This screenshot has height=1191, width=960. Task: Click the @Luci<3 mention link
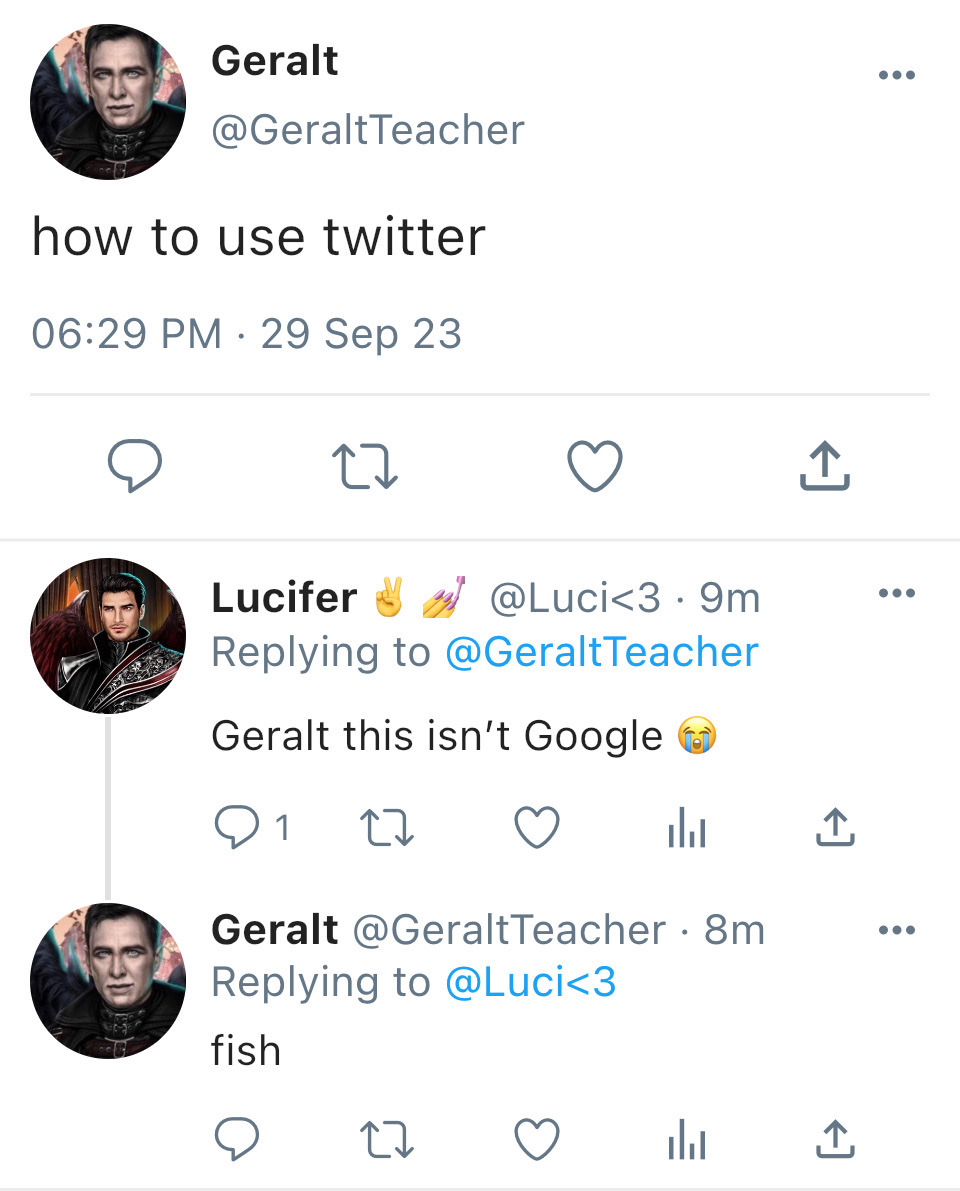[530, 983]
